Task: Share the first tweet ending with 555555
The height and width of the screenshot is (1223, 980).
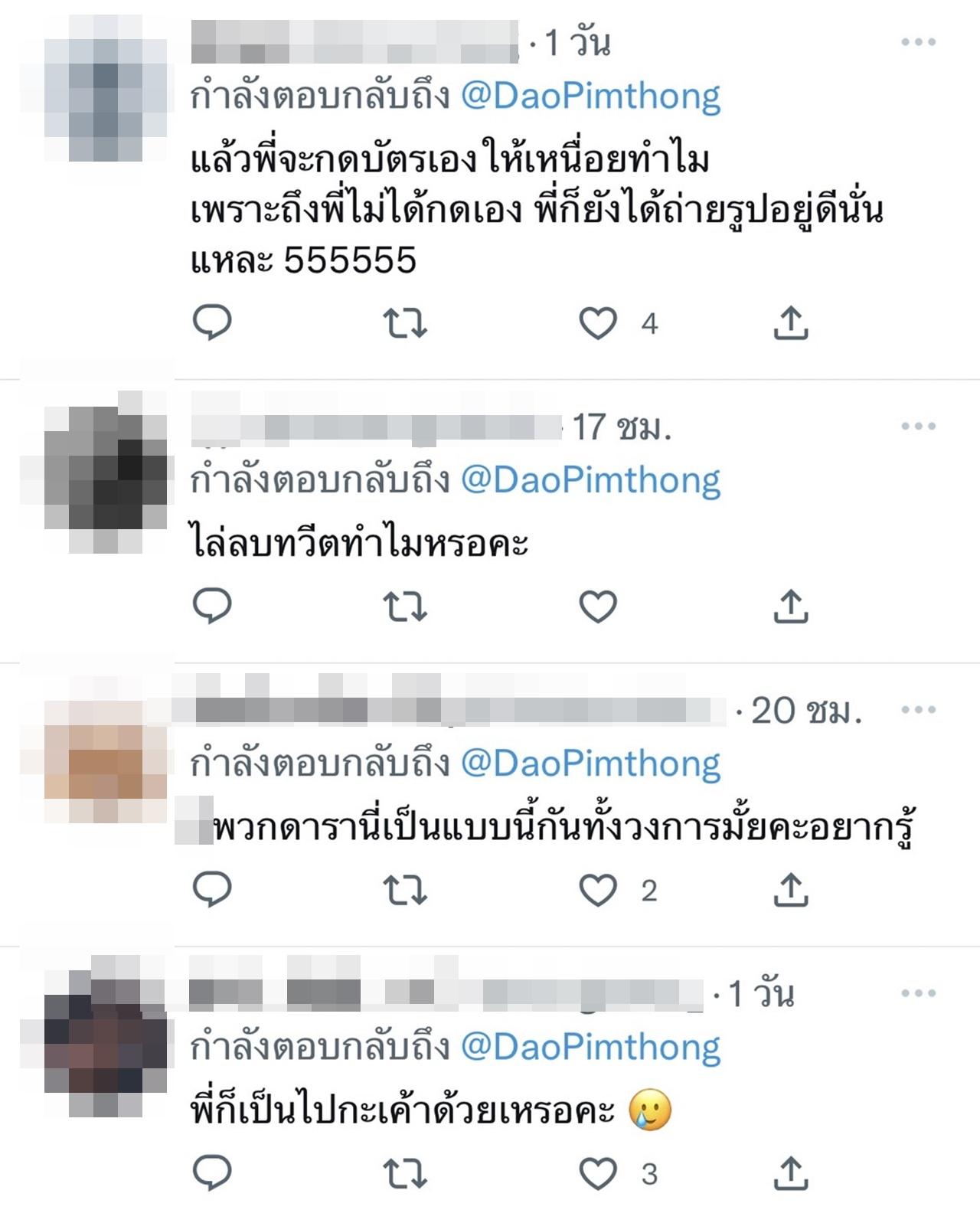Action: tap(791, 322)
